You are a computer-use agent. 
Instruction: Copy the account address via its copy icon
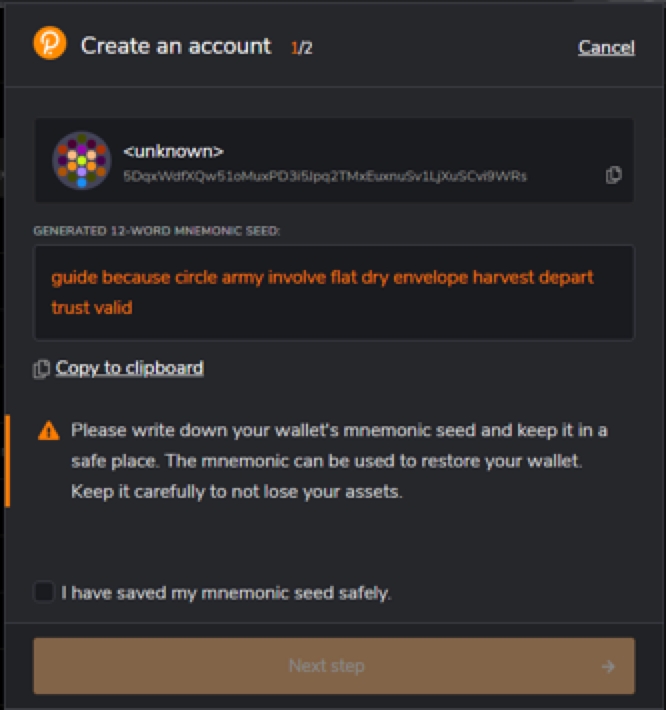pos(613,175)
